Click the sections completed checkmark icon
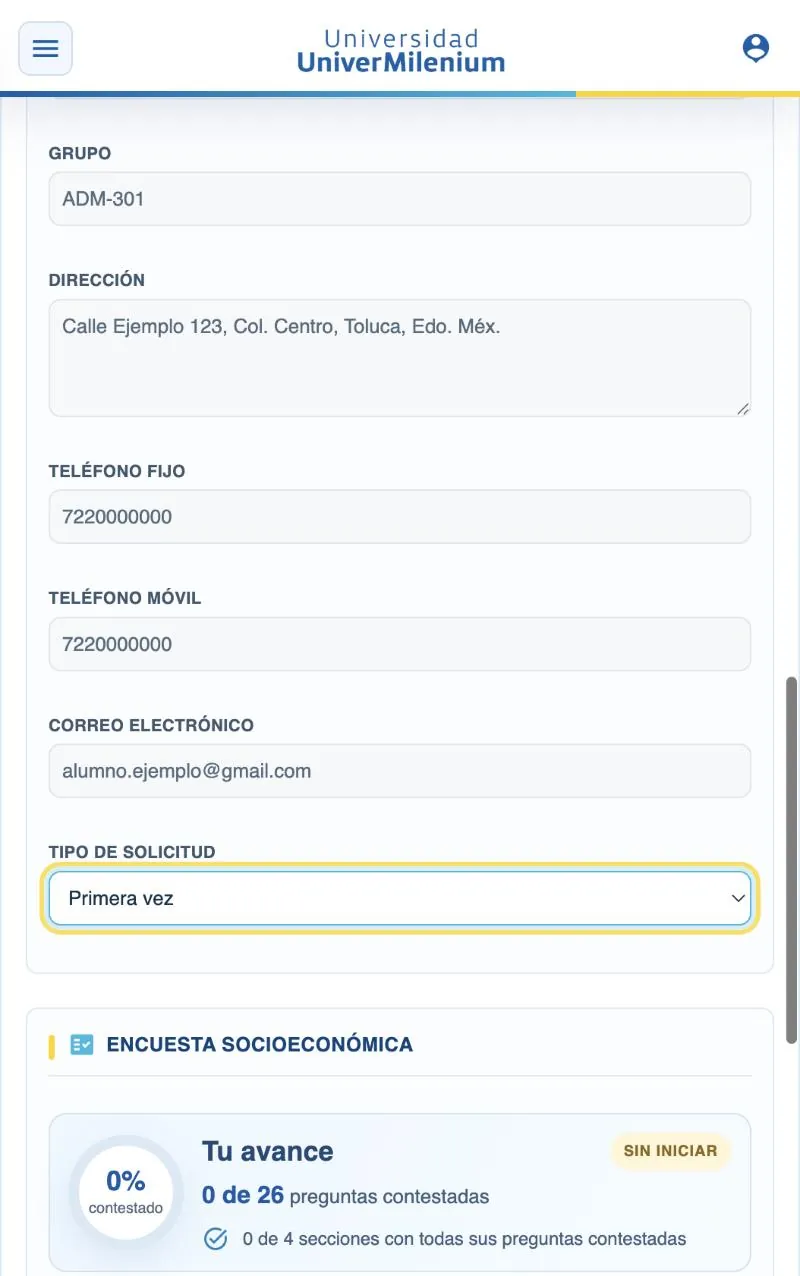The height and width of the screenshot is (1276, 800). [x=216, y=1239]
